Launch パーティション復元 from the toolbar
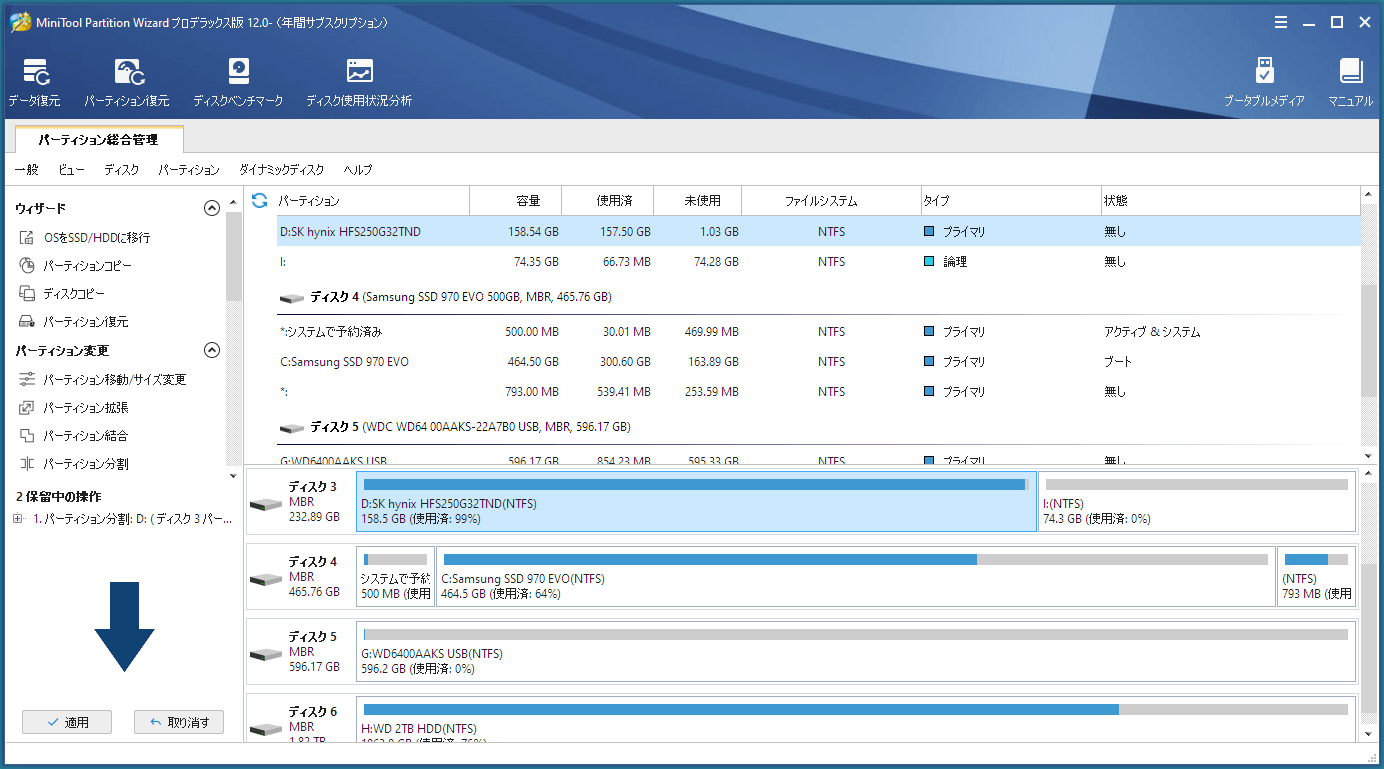The image size is (1384, 769). pyautogui.click(x=127, y=82)
